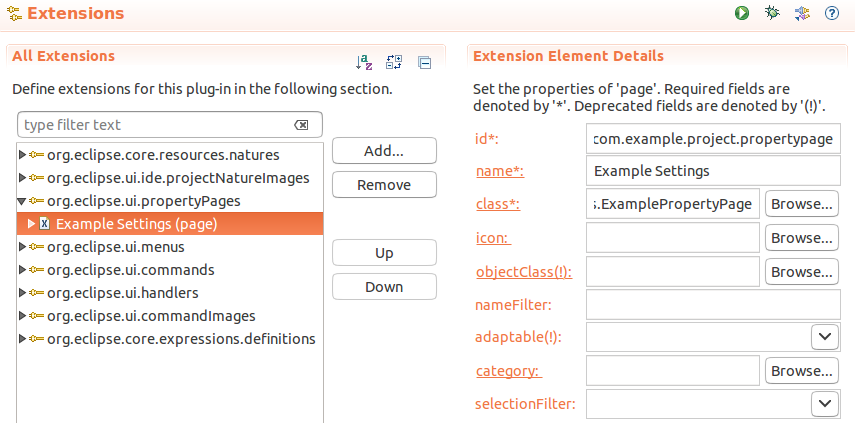Toggle the expand all extensions icon
The height and width of the screenshot is (423, 857).
click(394, 62)
